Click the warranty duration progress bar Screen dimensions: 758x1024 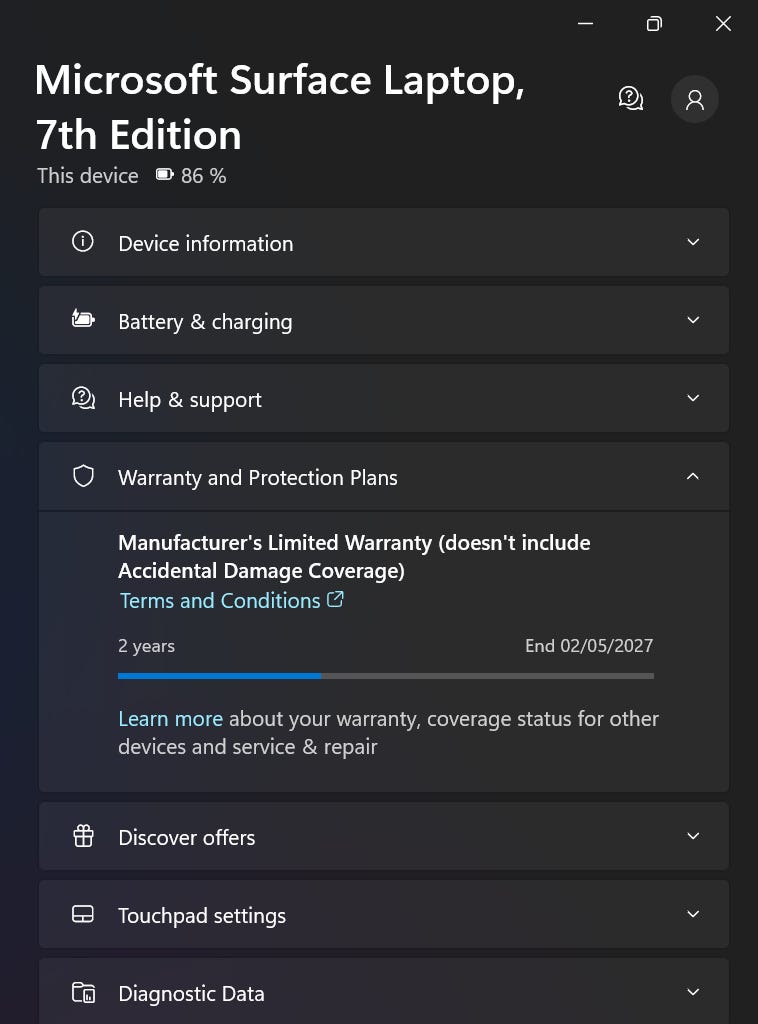pyautogui.click(x=385, y=676)
